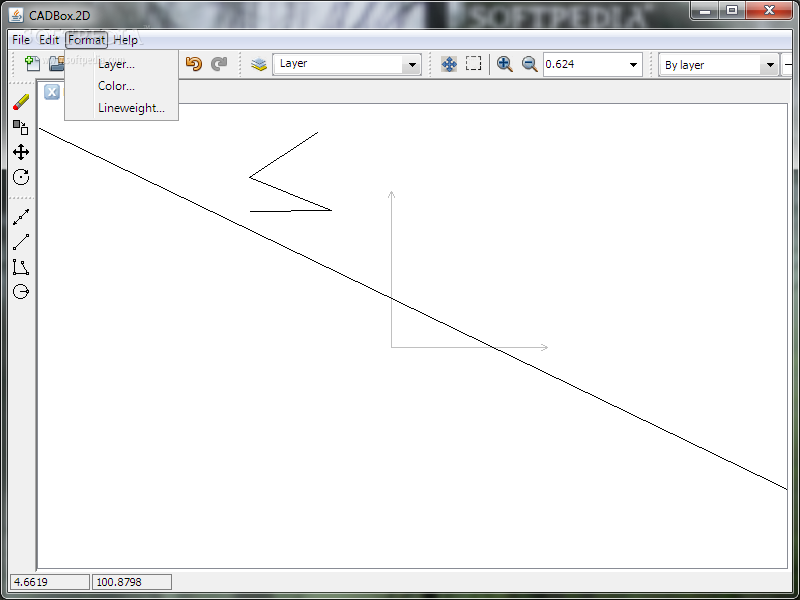
Task: Minimize the CADBox.2D window
Action: [x=705, y=10]
